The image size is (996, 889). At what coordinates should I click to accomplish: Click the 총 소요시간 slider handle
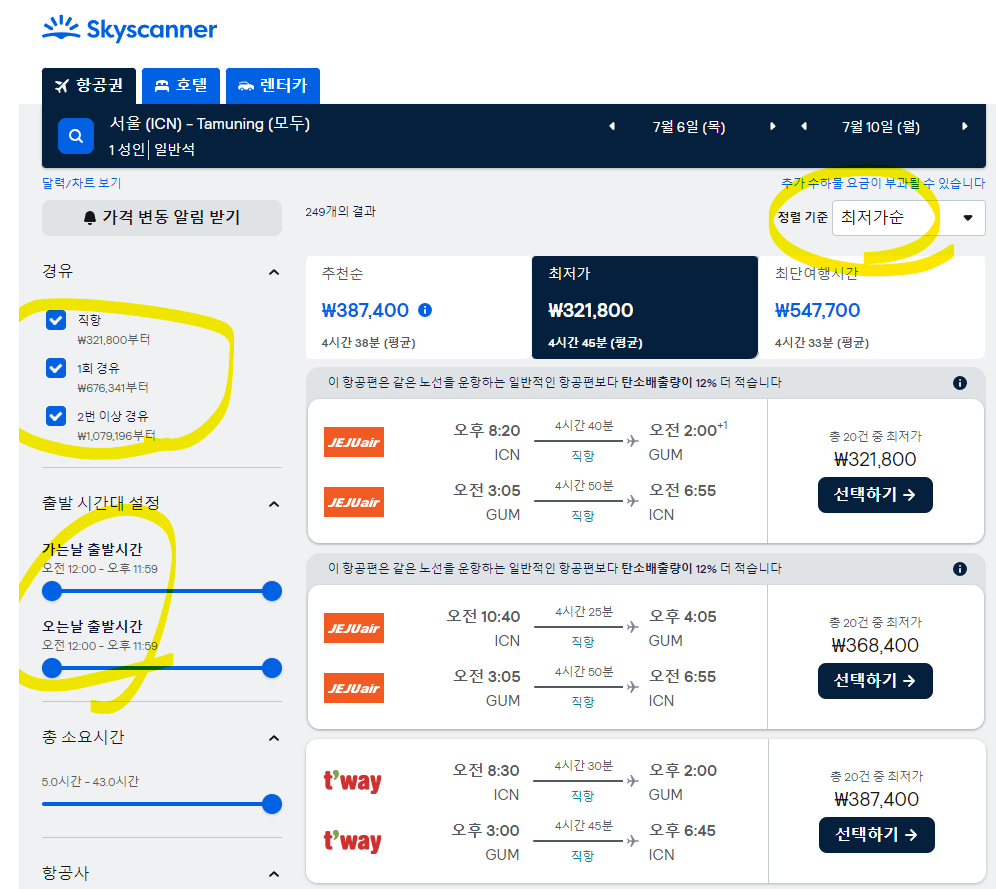click(x=272, y=804)
